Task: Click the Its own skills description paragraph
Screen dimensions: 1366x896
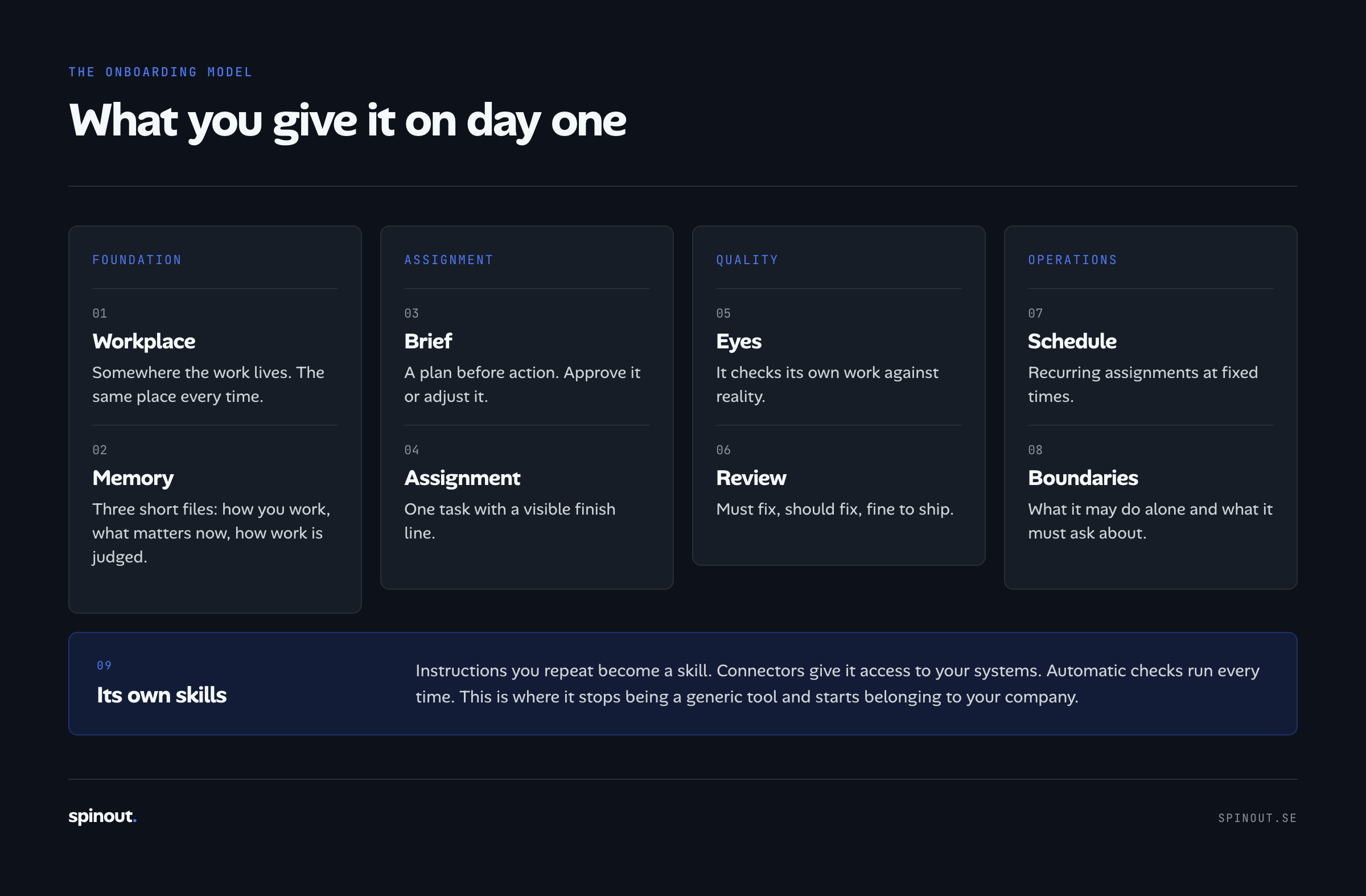Action: coord(837,684)
